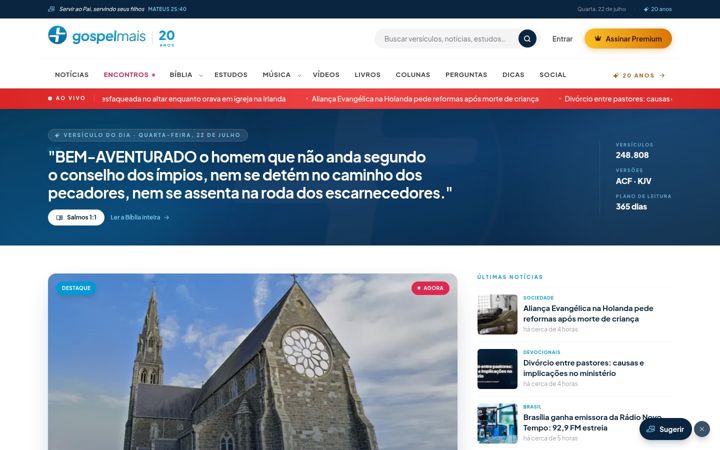Screen dimensions: 720x450
Task: Open the Estudos menu item
Action: pos(231,74)
